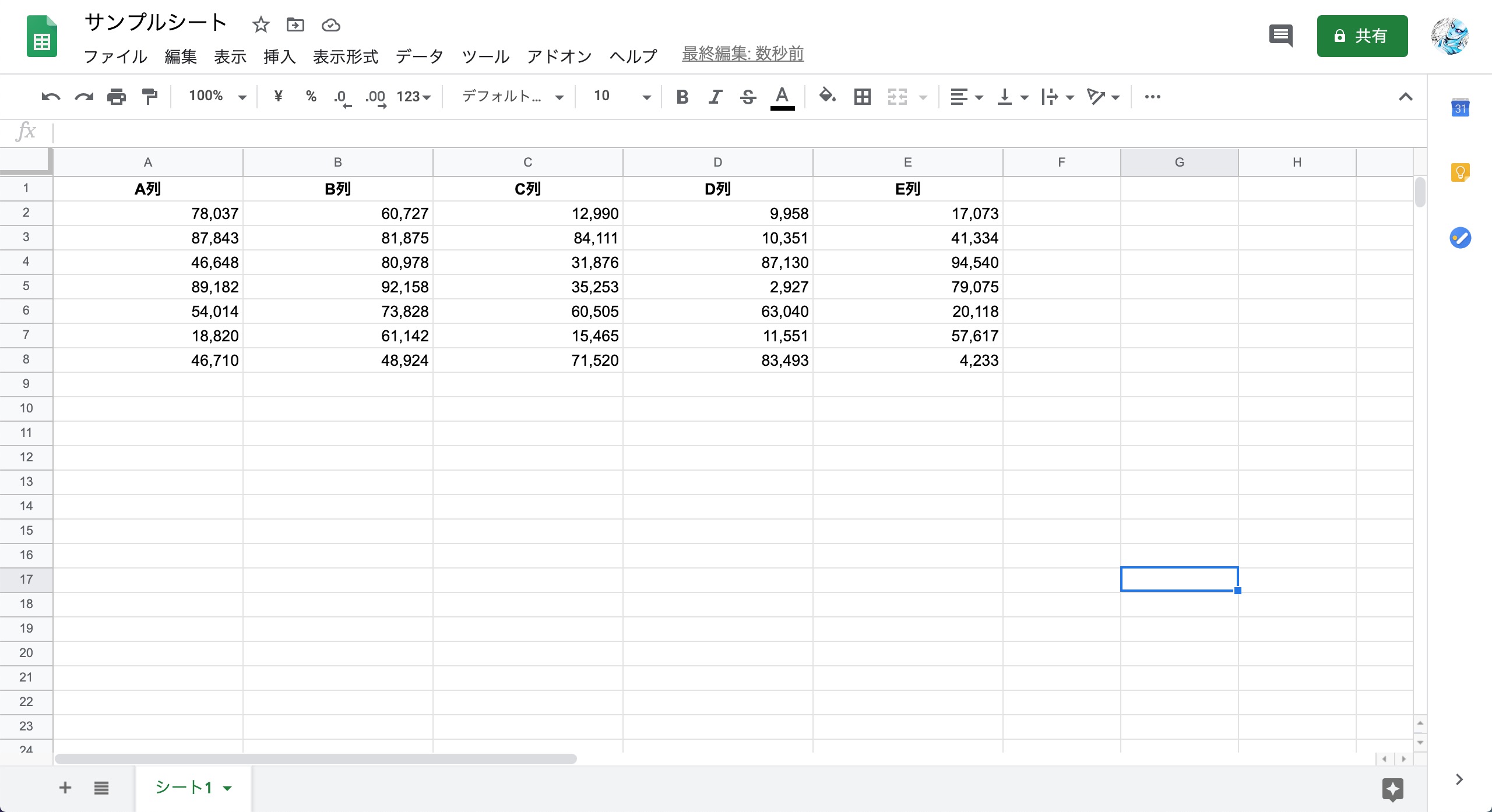Click the Italic formatting icon
The image size is (1492, 812).
point(716,97)
